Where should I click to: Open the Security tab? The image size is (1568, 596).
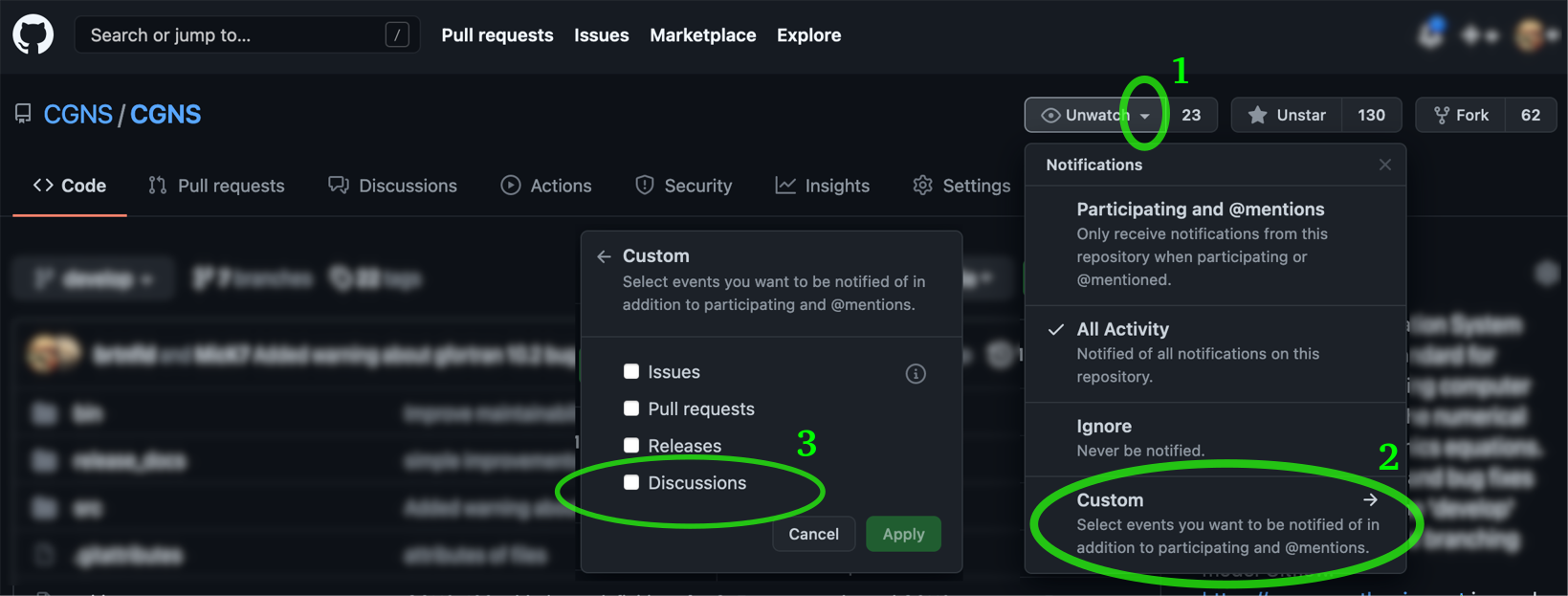[684, 186]
